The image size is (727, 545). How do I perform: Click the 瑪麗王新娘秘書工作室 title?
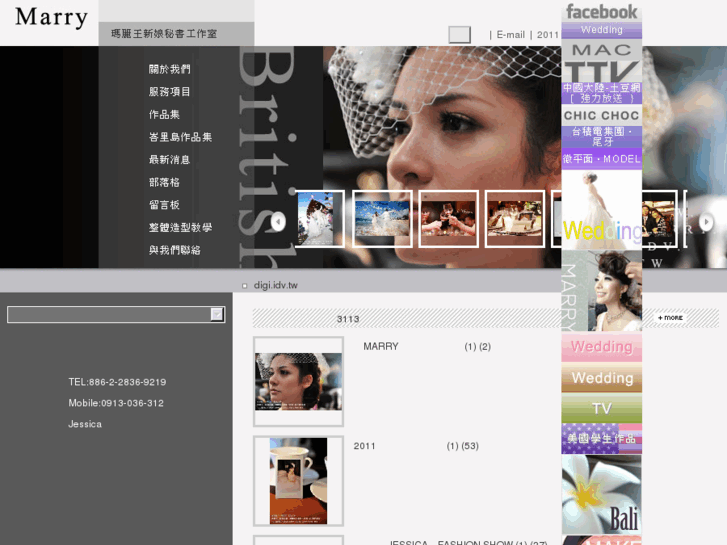164,33
